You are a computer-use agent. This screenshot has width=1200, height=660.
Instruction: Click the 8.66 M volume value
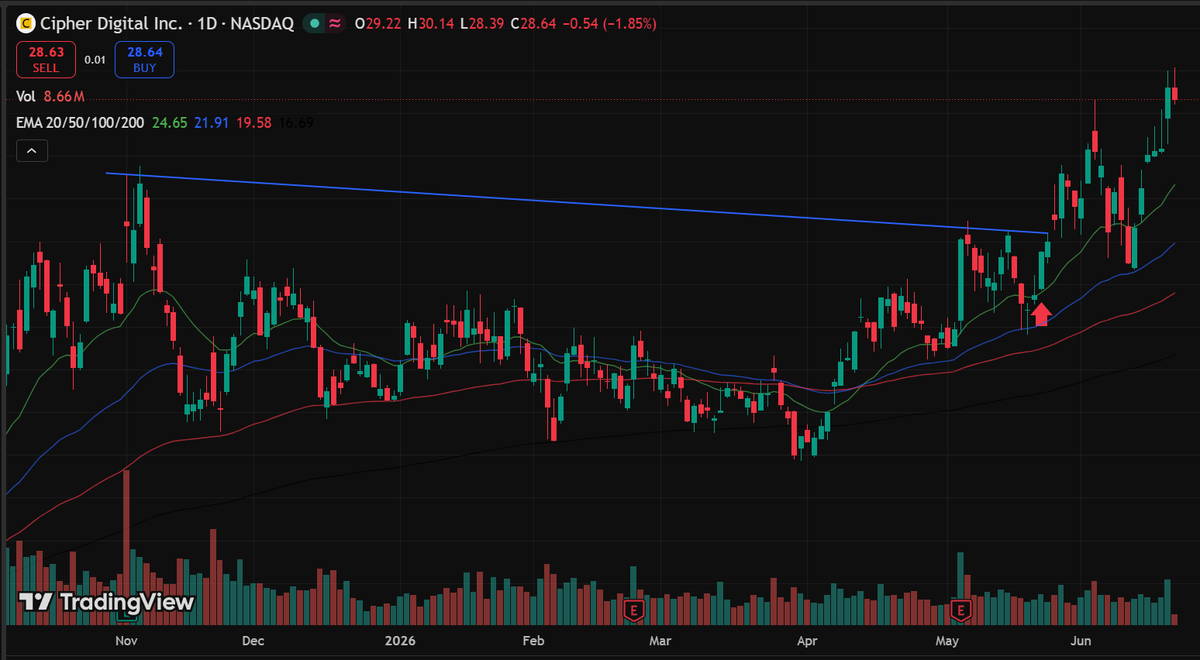[x=64, y=96]
